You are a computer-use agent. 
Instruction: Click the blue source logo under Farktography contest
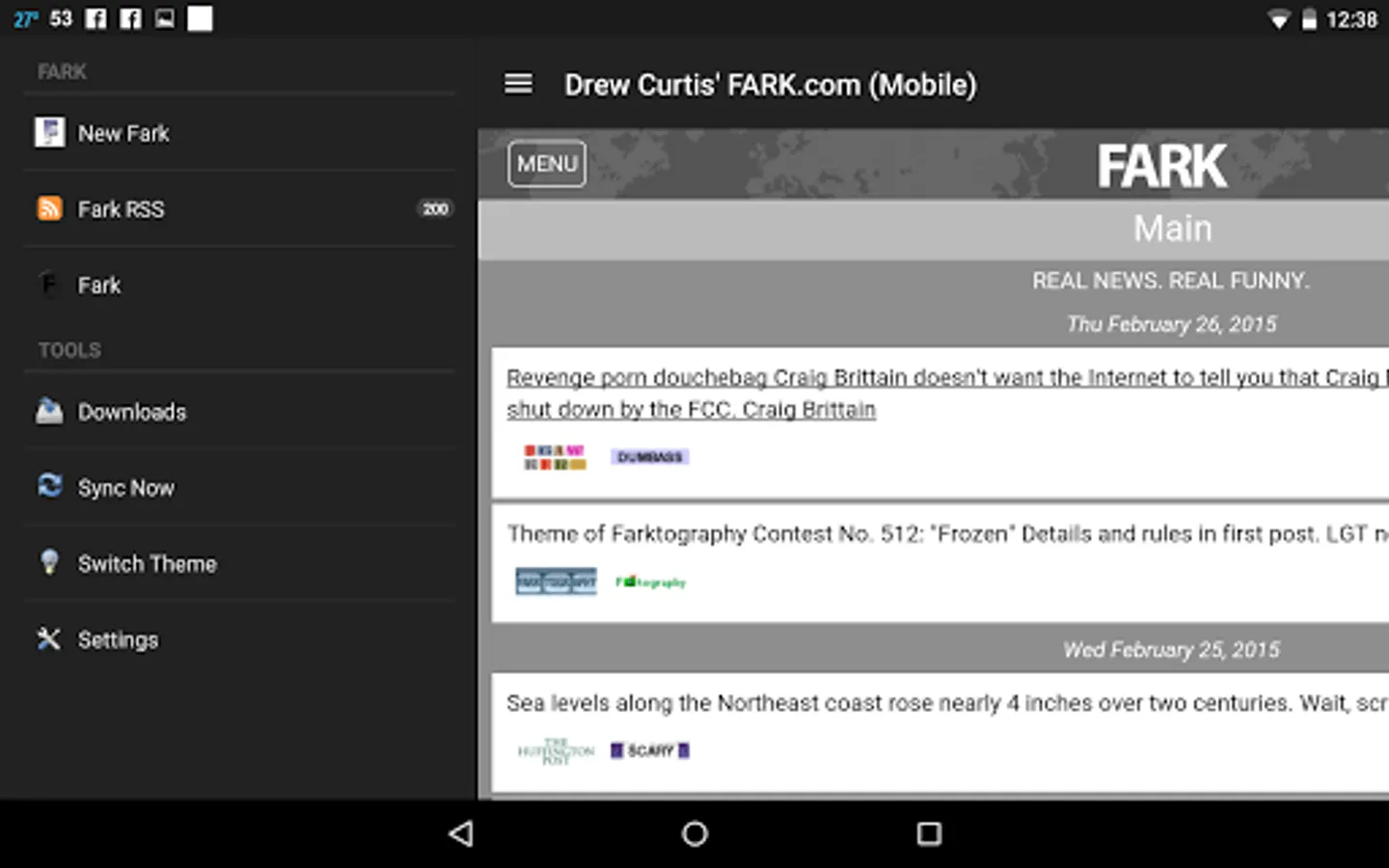556,582
